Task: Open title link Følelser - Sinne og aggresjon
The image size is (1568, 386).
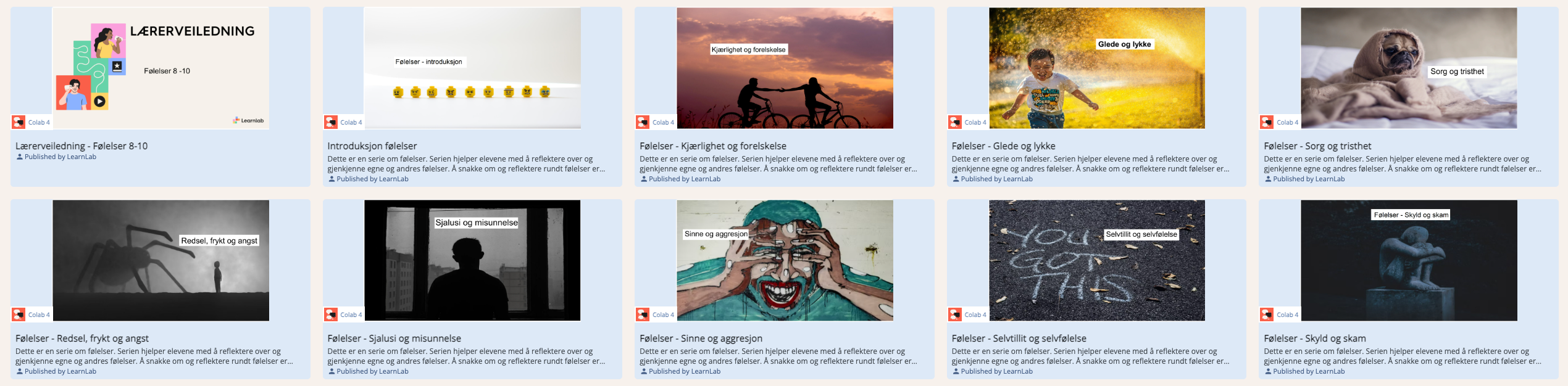Action: [701, 339]
